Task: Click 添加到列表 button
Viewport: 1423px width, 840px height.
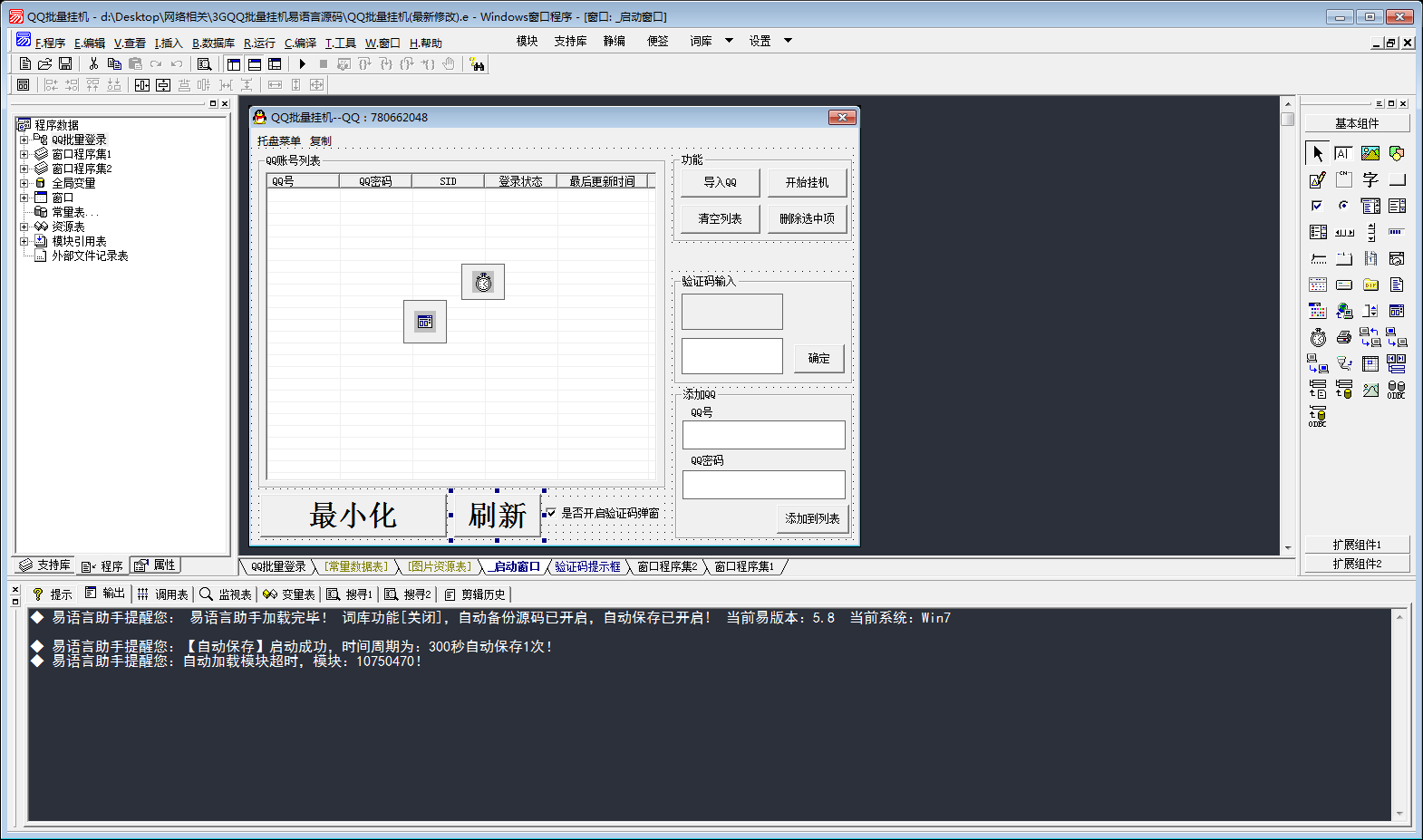Action: (x=812, y=518)
